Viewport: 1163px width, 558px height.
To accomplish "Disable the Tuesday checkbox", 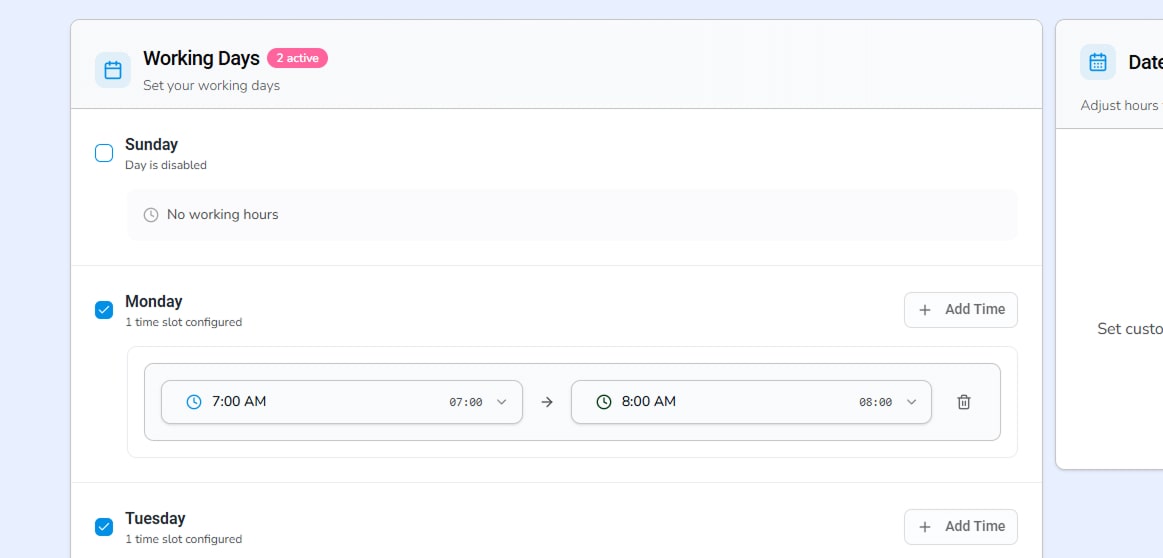I will click(104, 527).
